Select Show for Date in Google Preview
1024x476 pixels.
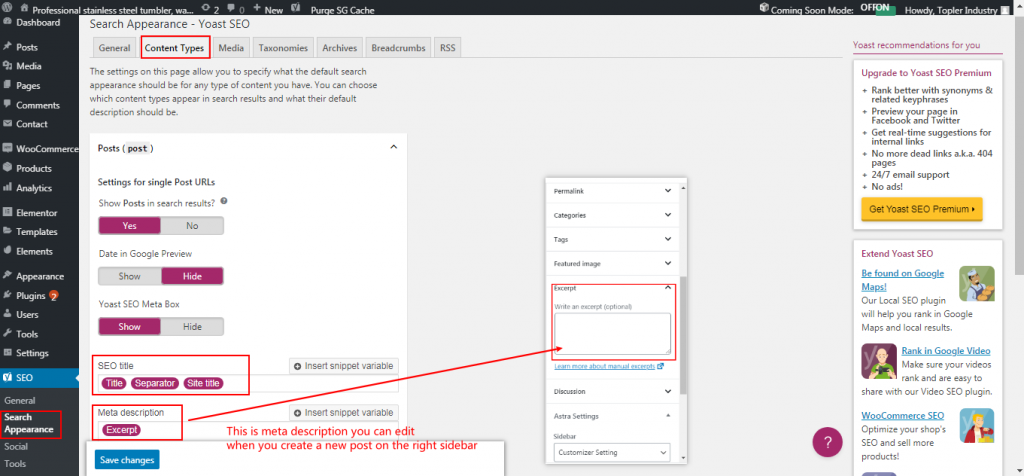click(129, 276)
